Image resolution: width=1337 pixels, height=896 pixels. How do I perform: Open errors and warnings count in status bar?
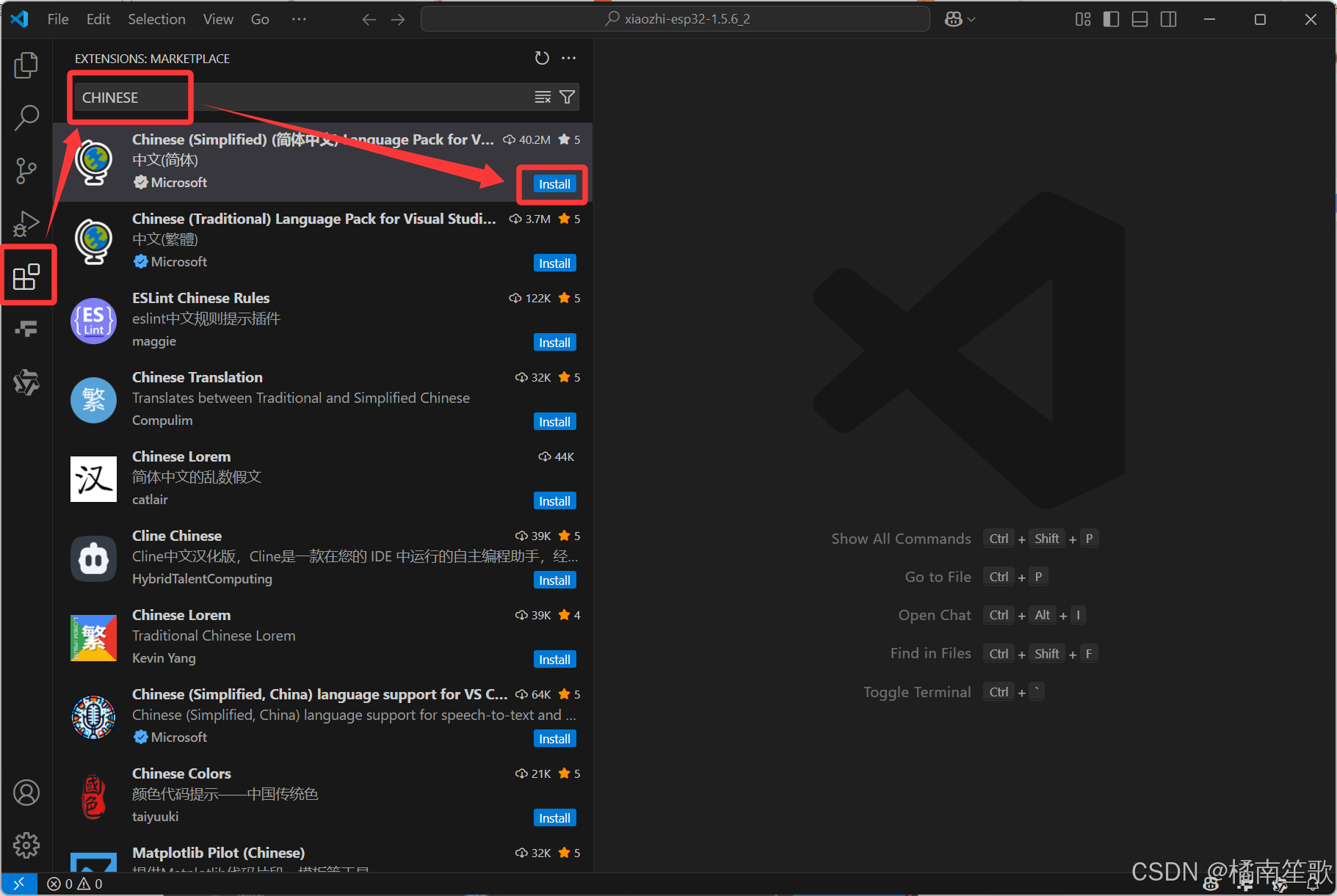(75, 884)
